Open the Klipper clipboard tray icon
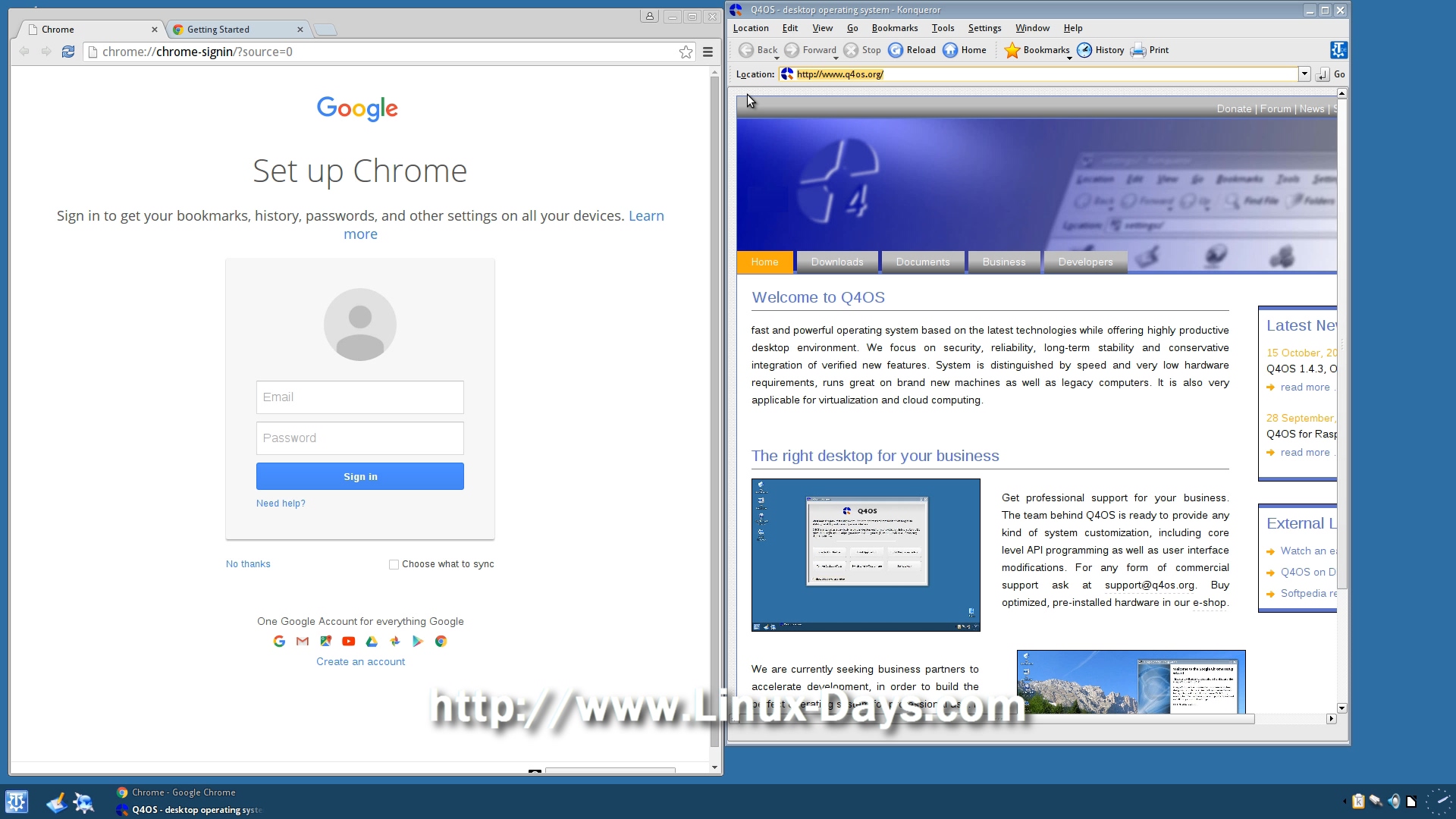Screen dimensions: 1456x819 click(x=1358, y=801)
